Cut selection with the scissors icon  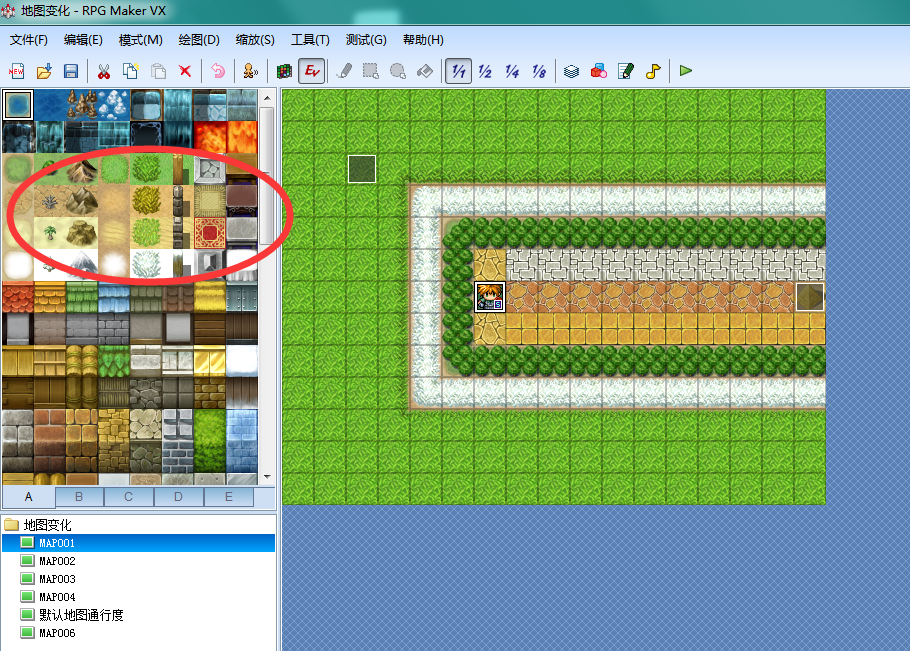104,71
